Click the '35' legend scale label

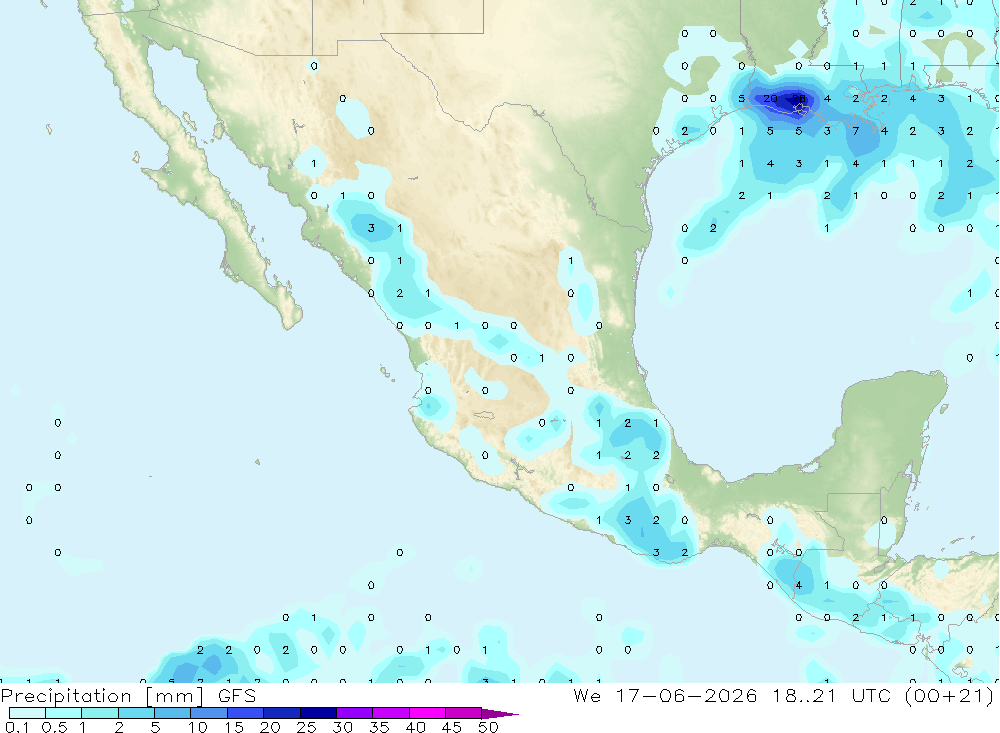(x=379, y=727)
